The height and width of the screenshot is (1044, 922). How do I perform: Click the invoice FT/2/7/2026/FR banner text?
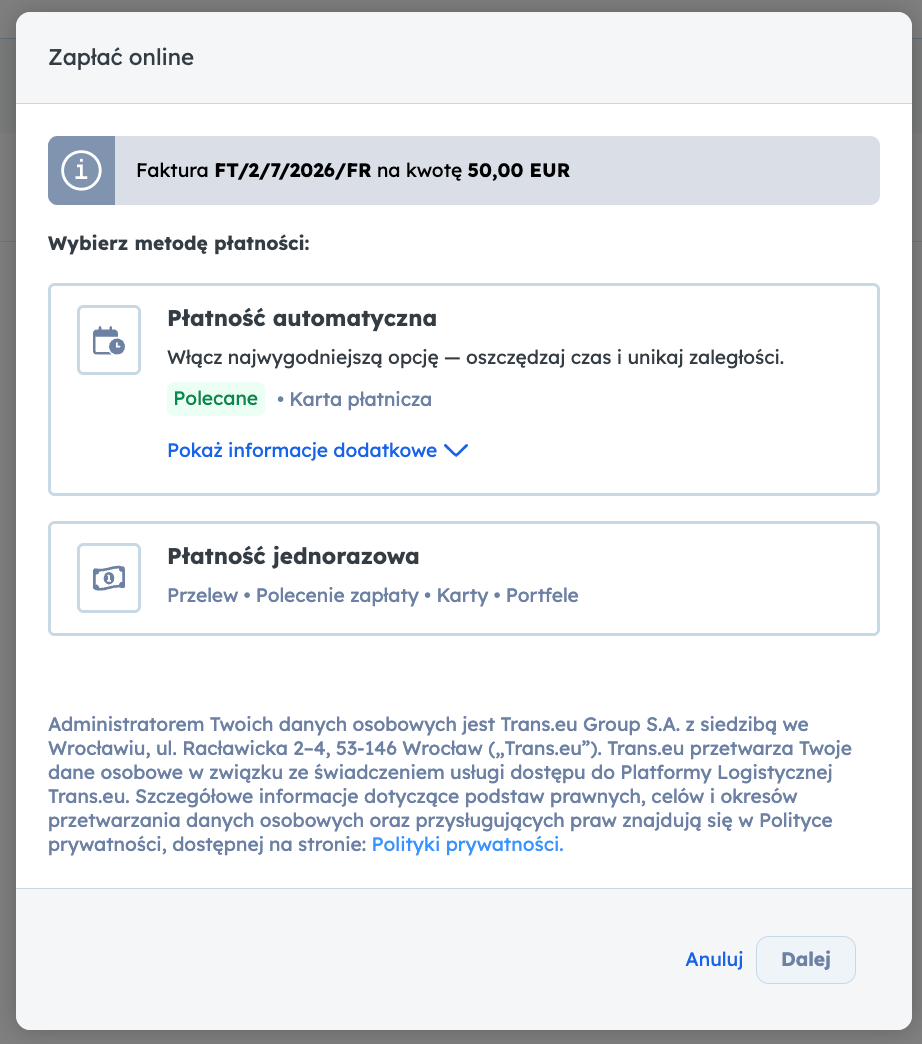(x=353, y=170)
